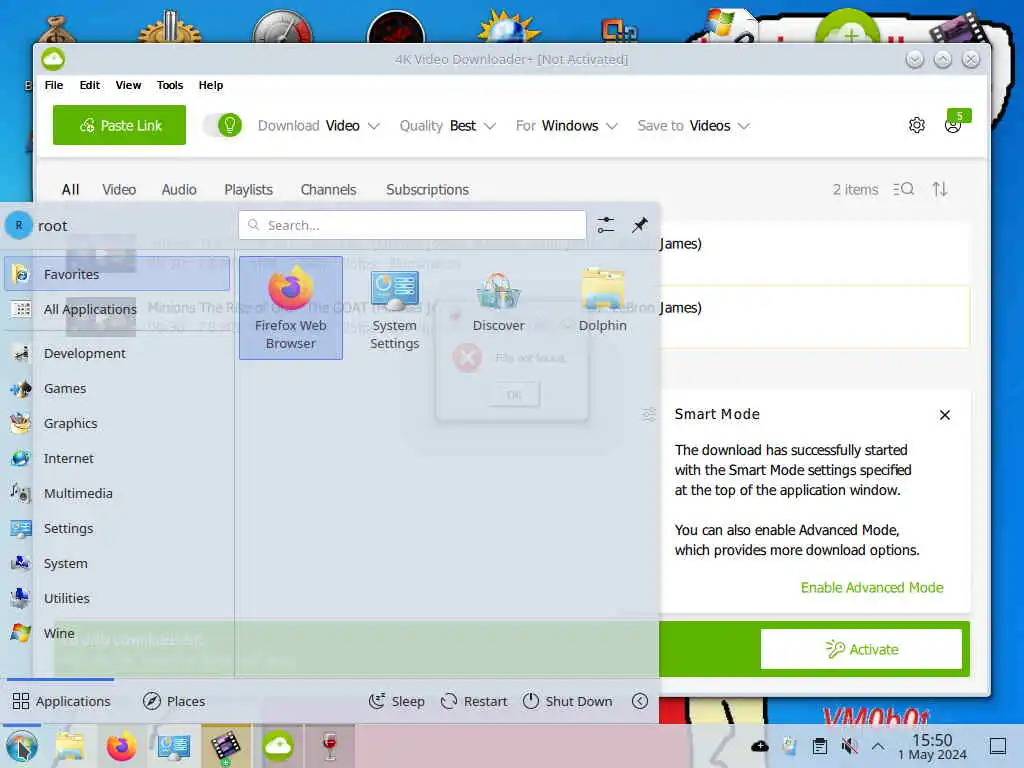Open System Settings from the taskbar

[x=173, y=746]
